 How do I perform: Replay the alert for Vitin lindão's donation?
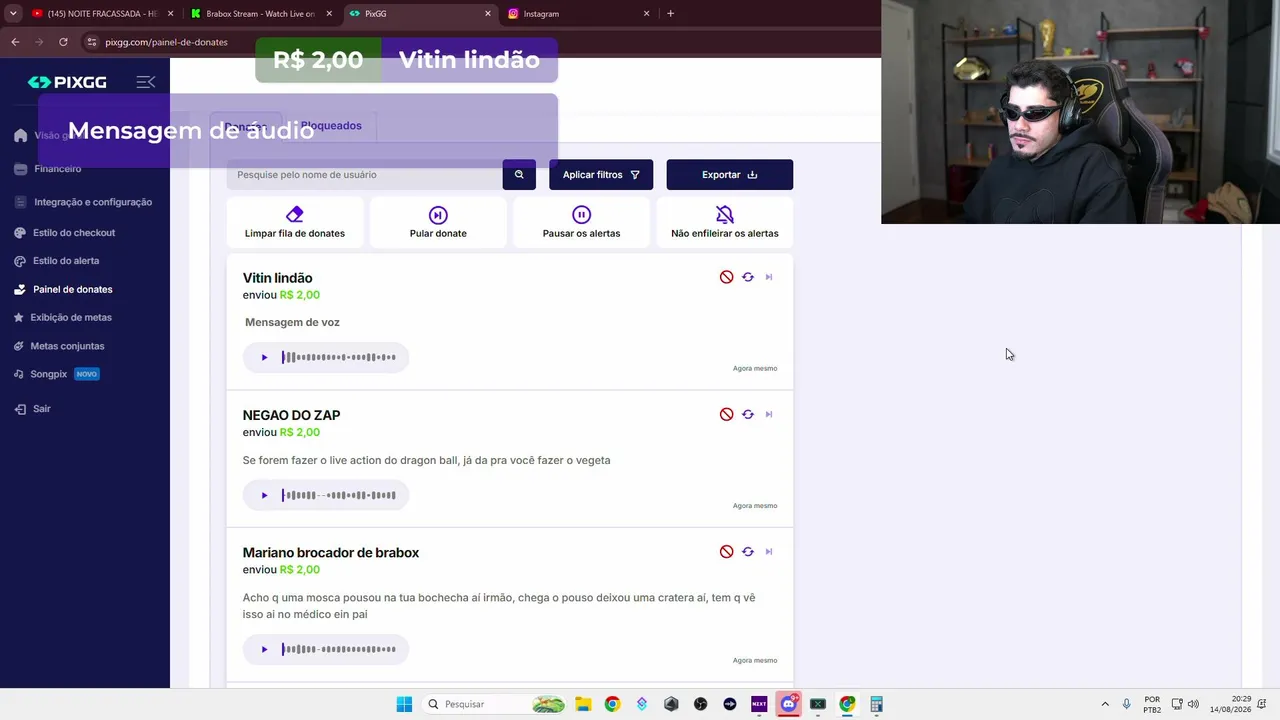tap(748, 277)
